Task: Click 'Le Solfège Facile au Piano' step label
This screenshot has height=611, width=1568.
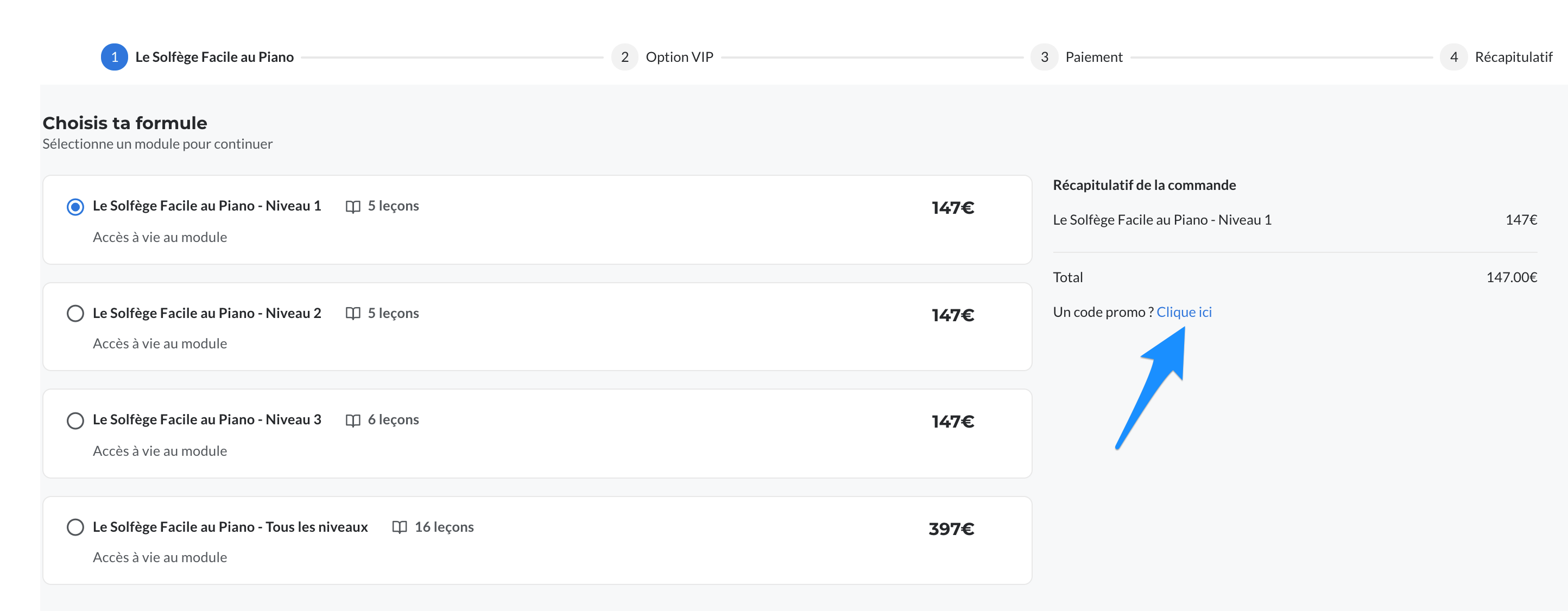Action: (x=214, y=57)
